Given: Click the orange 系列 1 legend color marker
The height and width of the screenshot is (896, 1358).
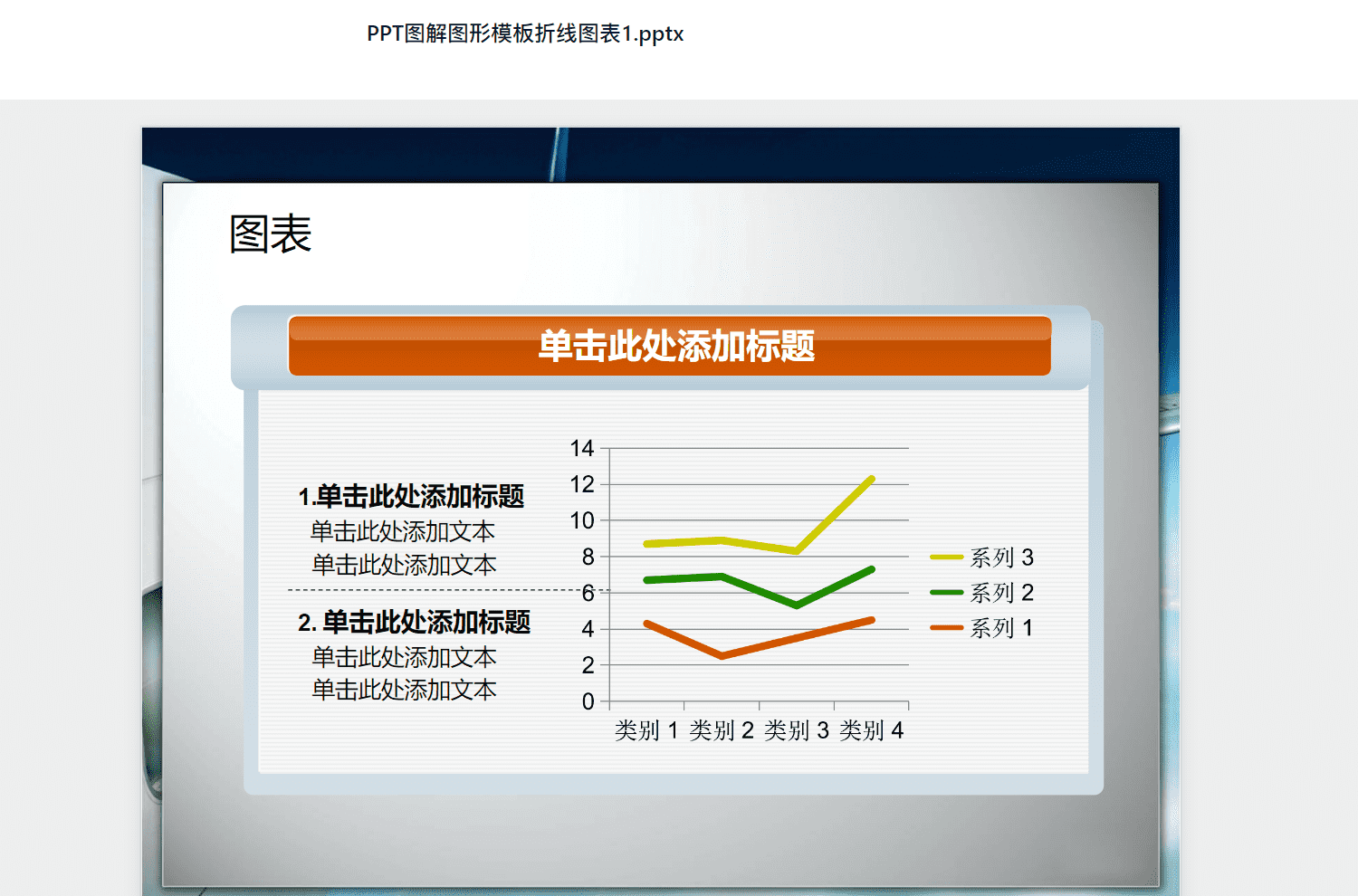Looking at the screenshot, I should [x=946, y=627].
